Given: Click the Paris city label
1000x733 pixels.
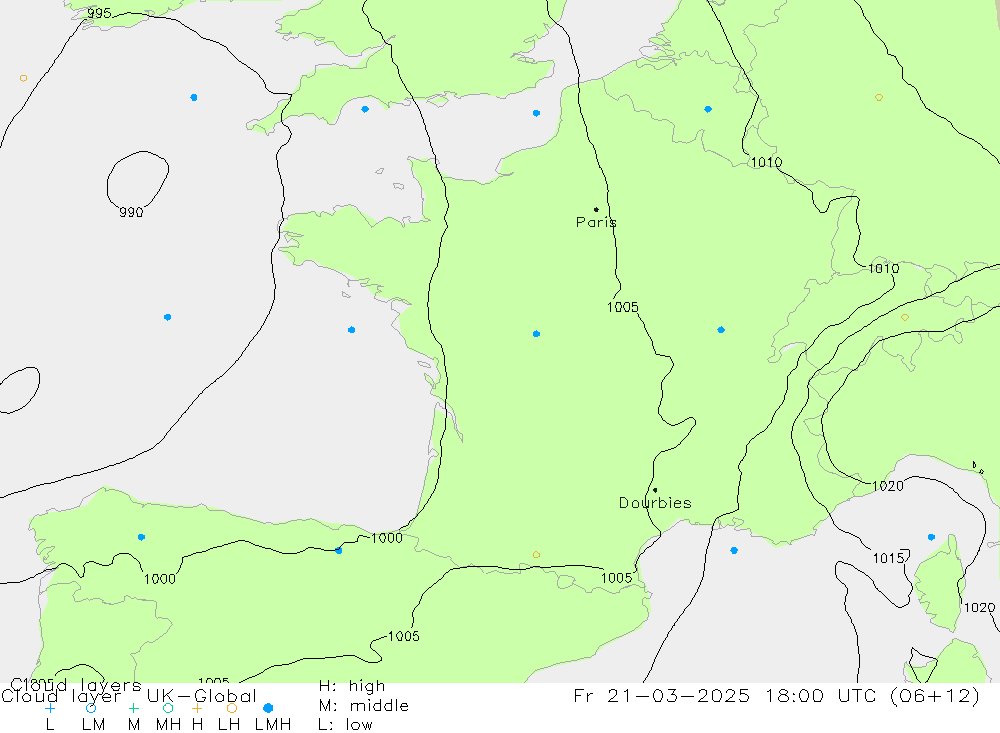Looking at the screenshot, I should pos(596,222).
